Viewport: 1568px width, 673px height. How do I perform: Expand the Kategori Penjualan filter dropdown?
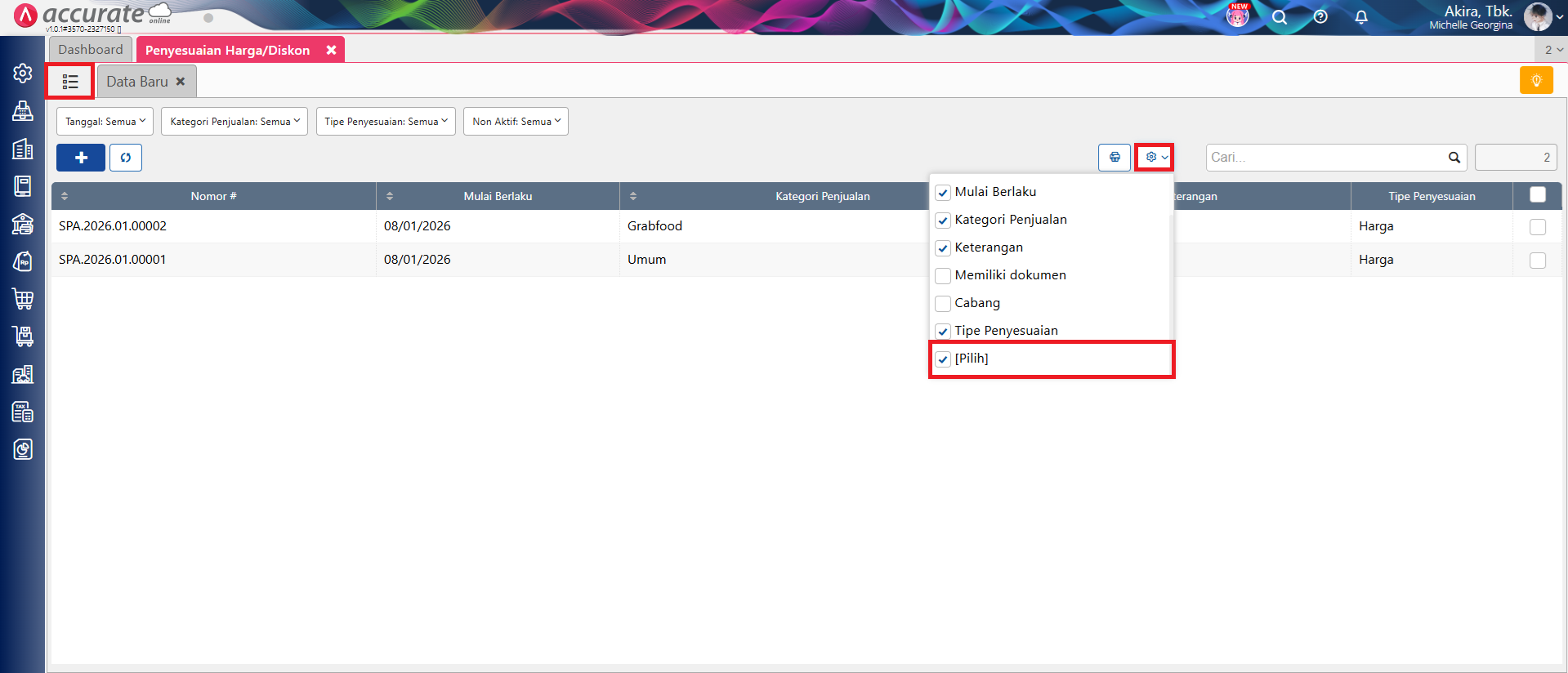235,122
